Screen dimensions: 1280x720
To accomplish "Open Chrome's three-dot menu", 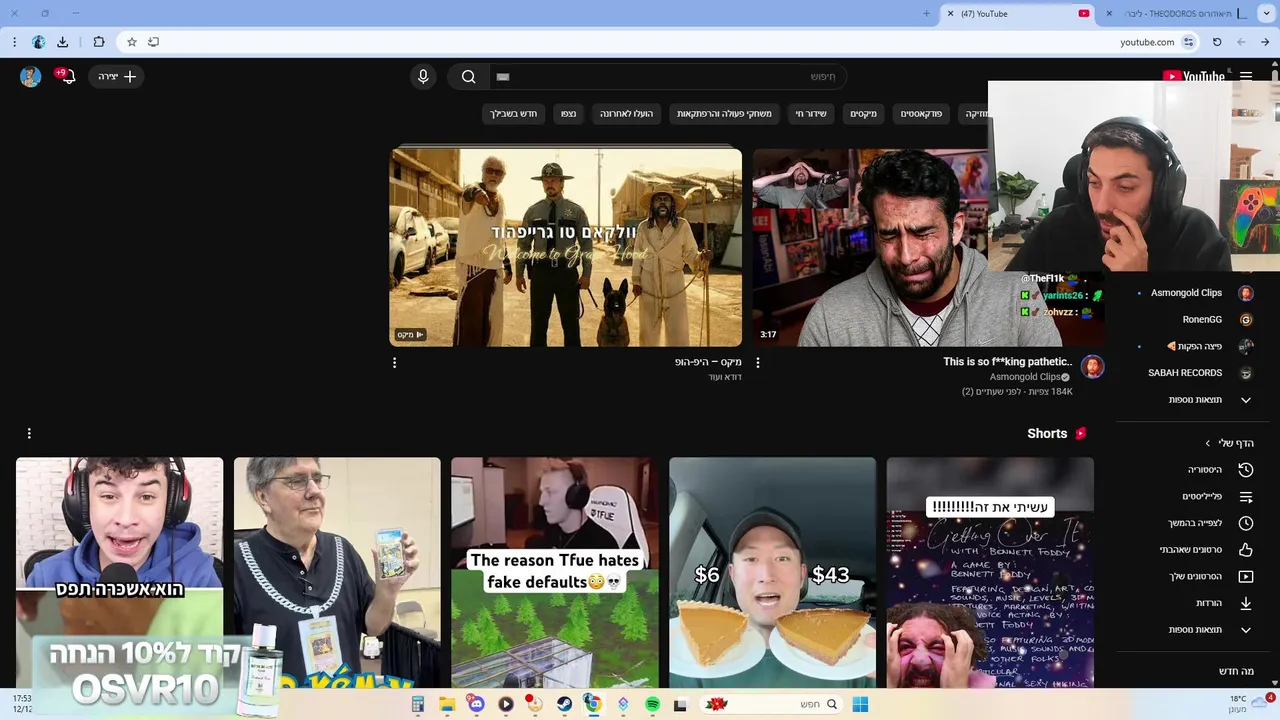I will coord(14,42).
